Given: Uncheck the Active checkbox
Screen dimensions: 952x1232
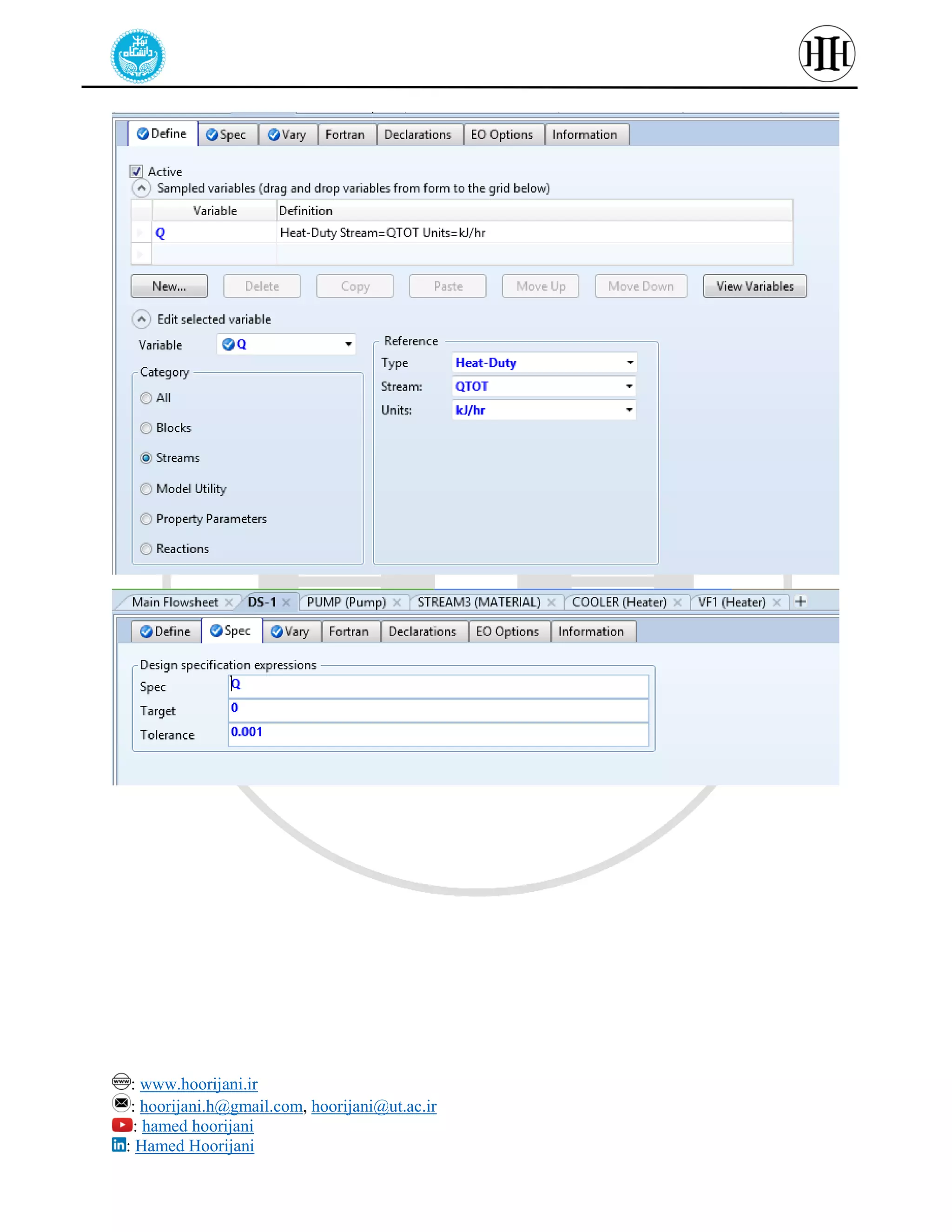Looking at the screenshot, I should (x=136, y=172).
